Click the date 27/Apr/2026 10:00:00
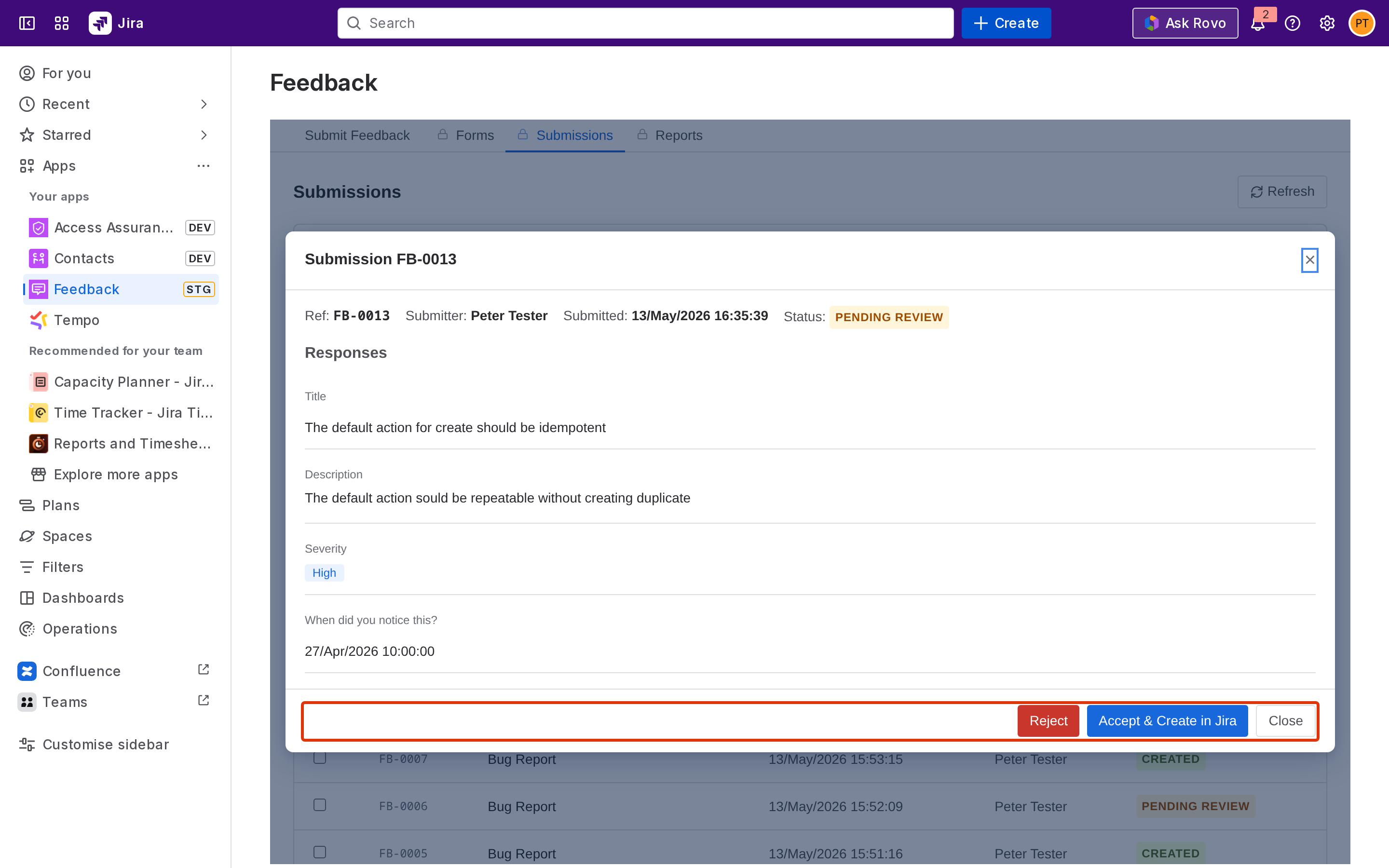The width and height of the screenshot is (1389, 868). 369,651
